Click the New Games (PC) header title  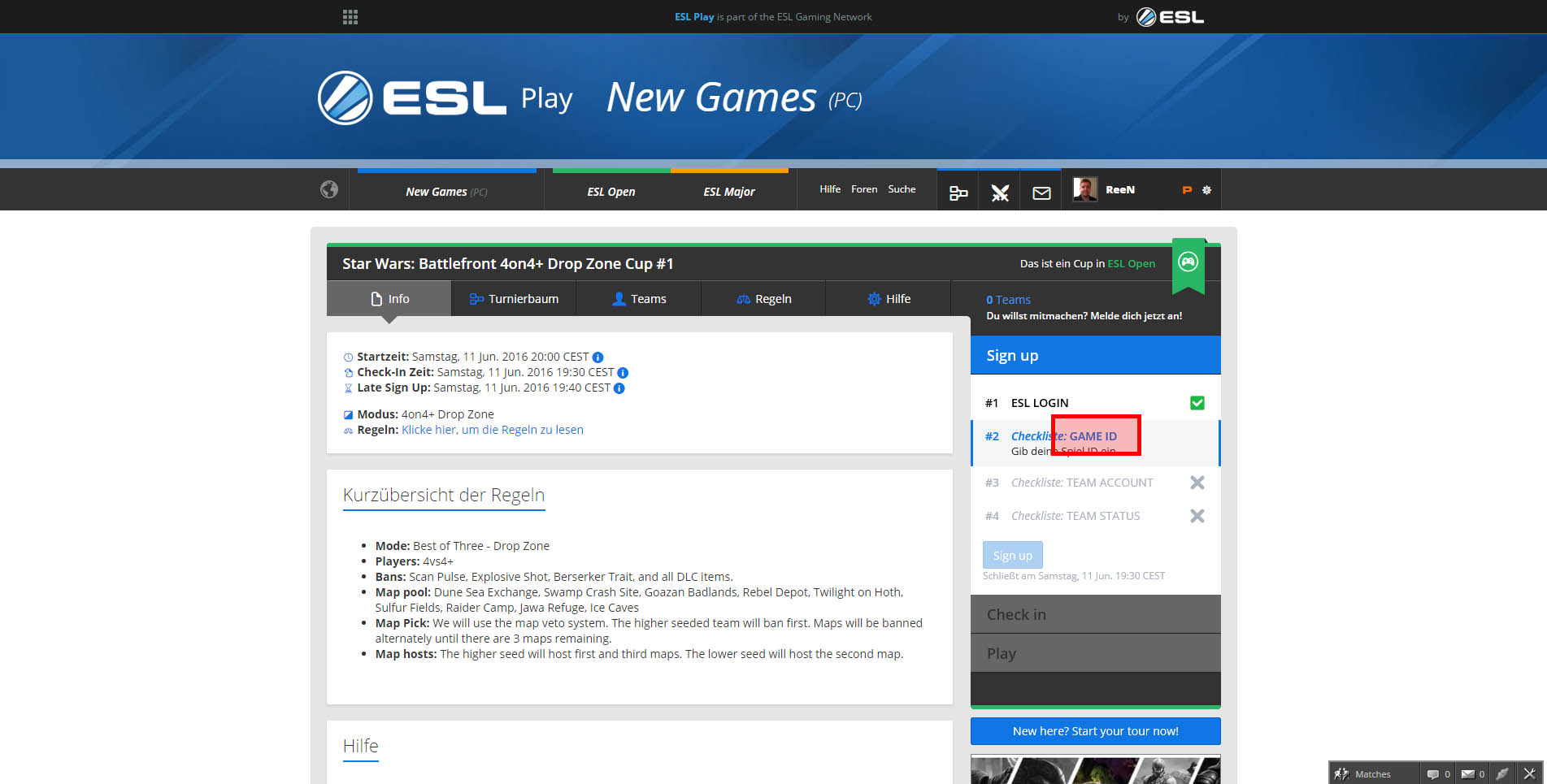pyautogui.click(x=734, y=98)
